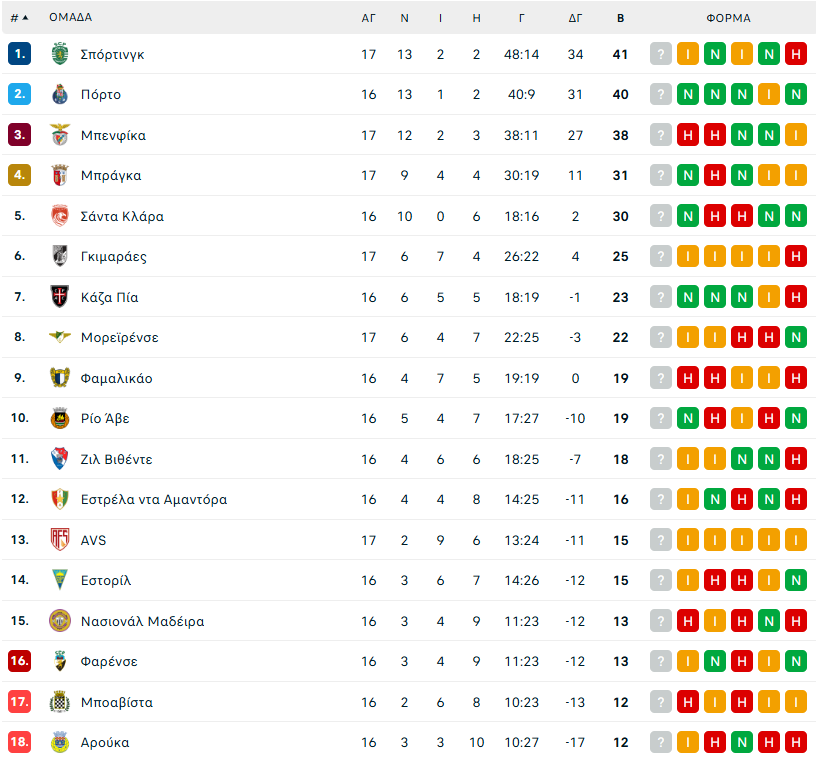This screenshot has width=816, height=757.
Task: Click the Gil Vicente crest icon
Action: [x=60, y=459]
